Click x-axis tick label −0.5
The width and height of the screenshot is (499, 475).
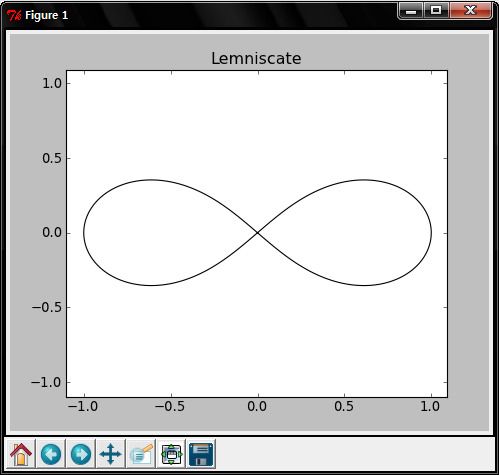tap(170, 406)
